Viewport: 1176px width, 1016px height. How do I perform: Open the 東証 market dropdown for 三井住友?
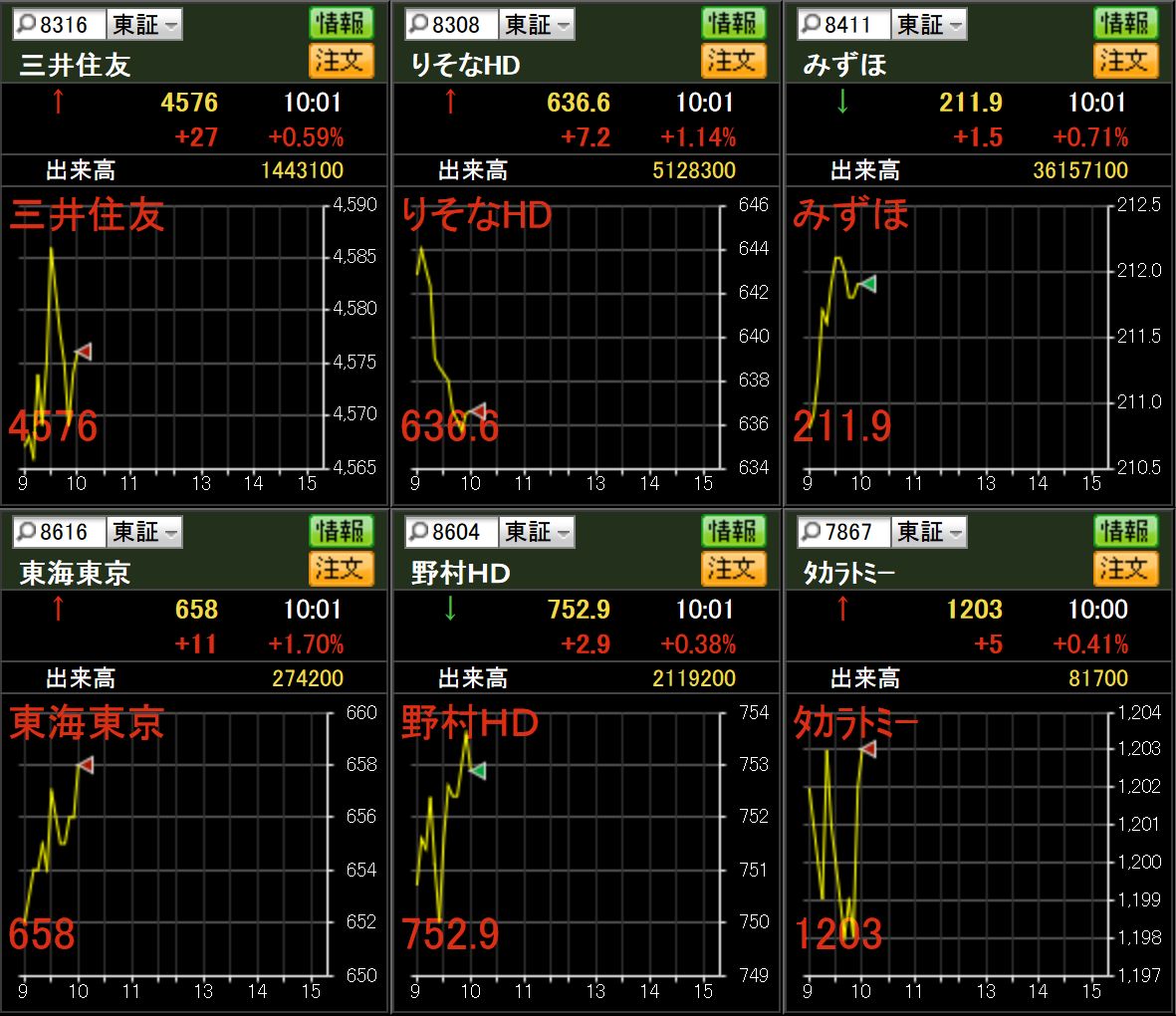[x=144, y=24]
